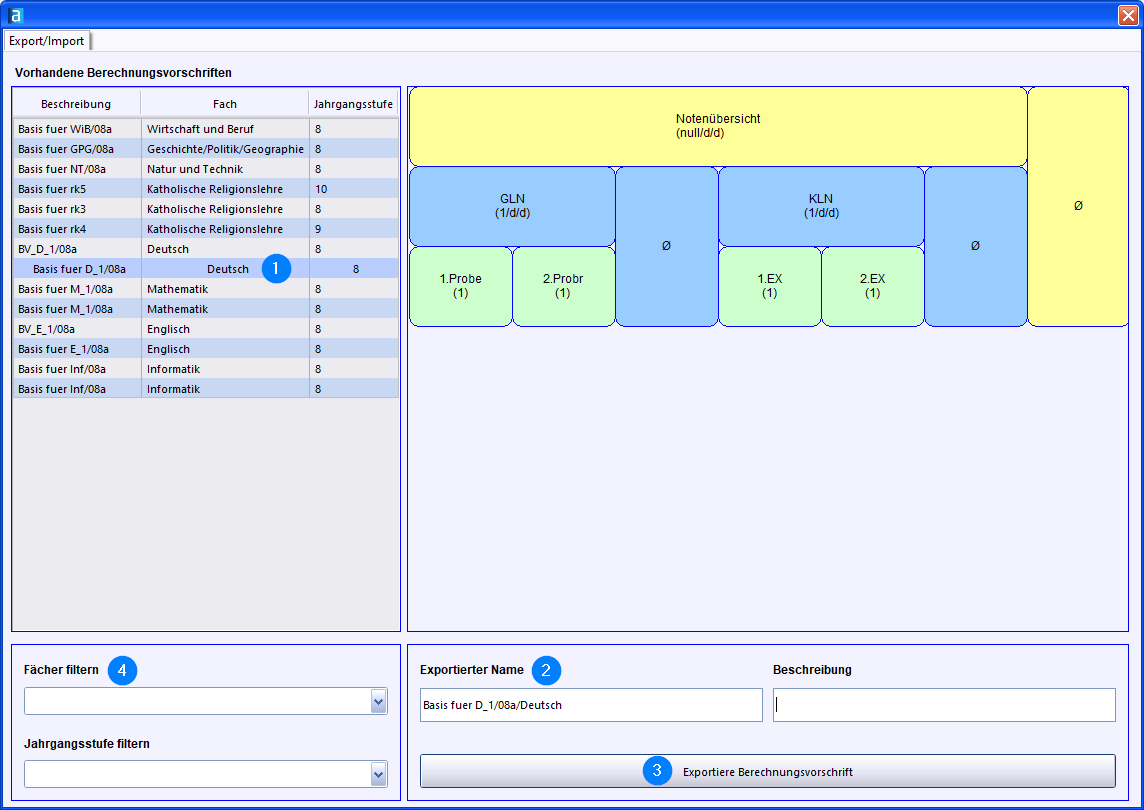The image size is (1144, 810).
Task: Sort by the Jahrgangsstufe column header
Action: pyautogui.click(x=353, y=104)
